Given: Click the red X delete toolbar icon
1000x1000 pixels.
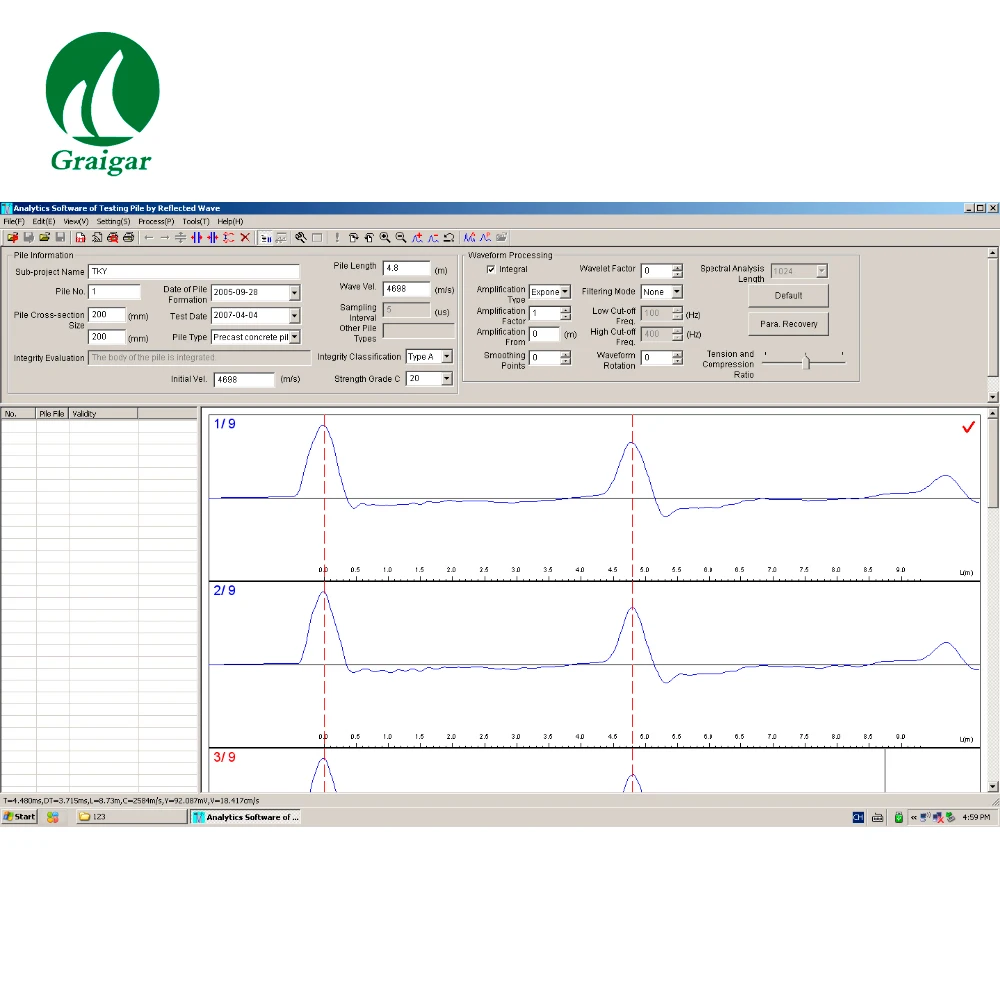Looking at the screenshot, I should [x=245, y=238].
